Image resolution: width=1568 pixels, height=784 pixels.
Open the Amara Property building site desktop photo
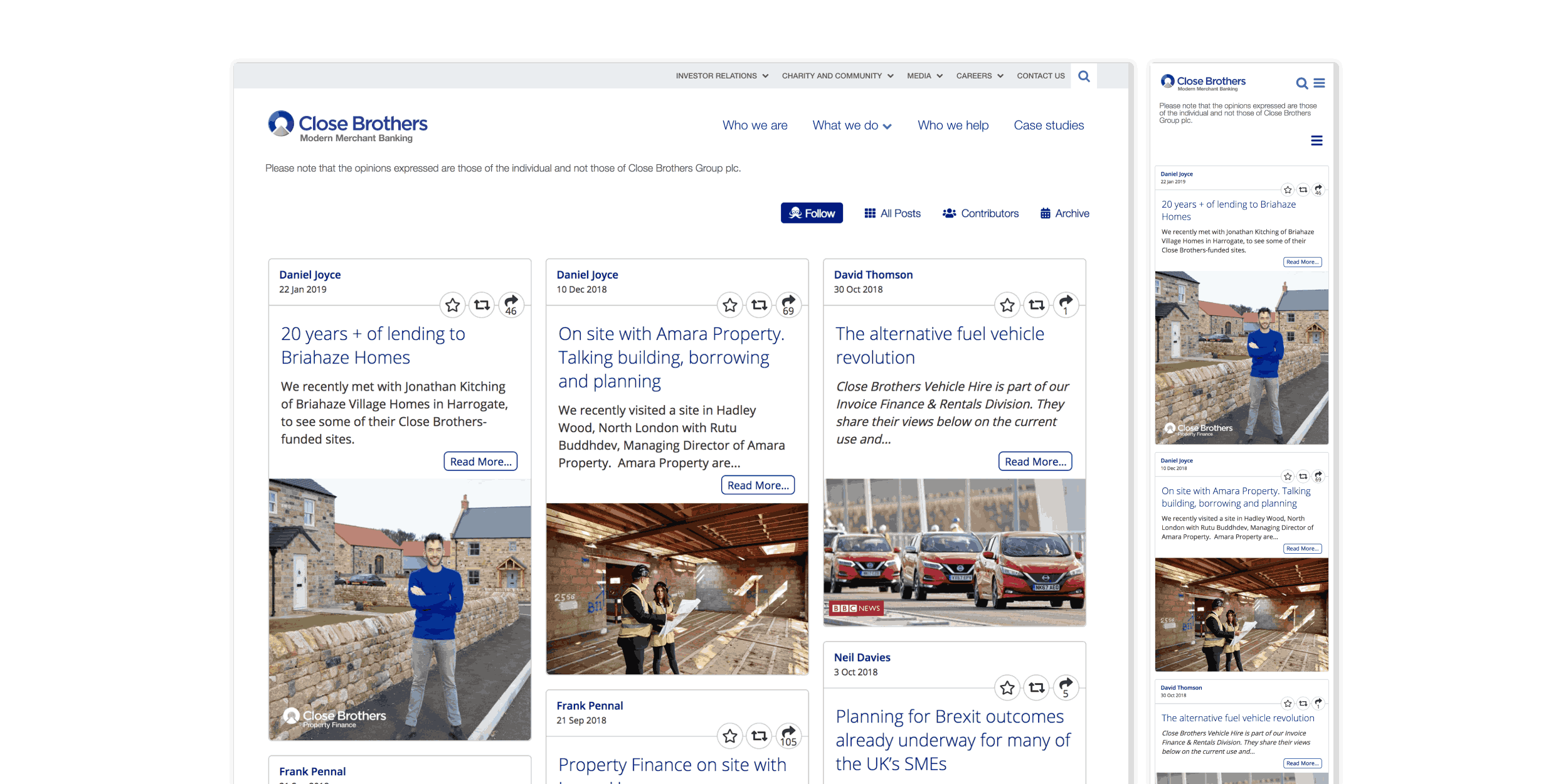click(x=677, y=589)
